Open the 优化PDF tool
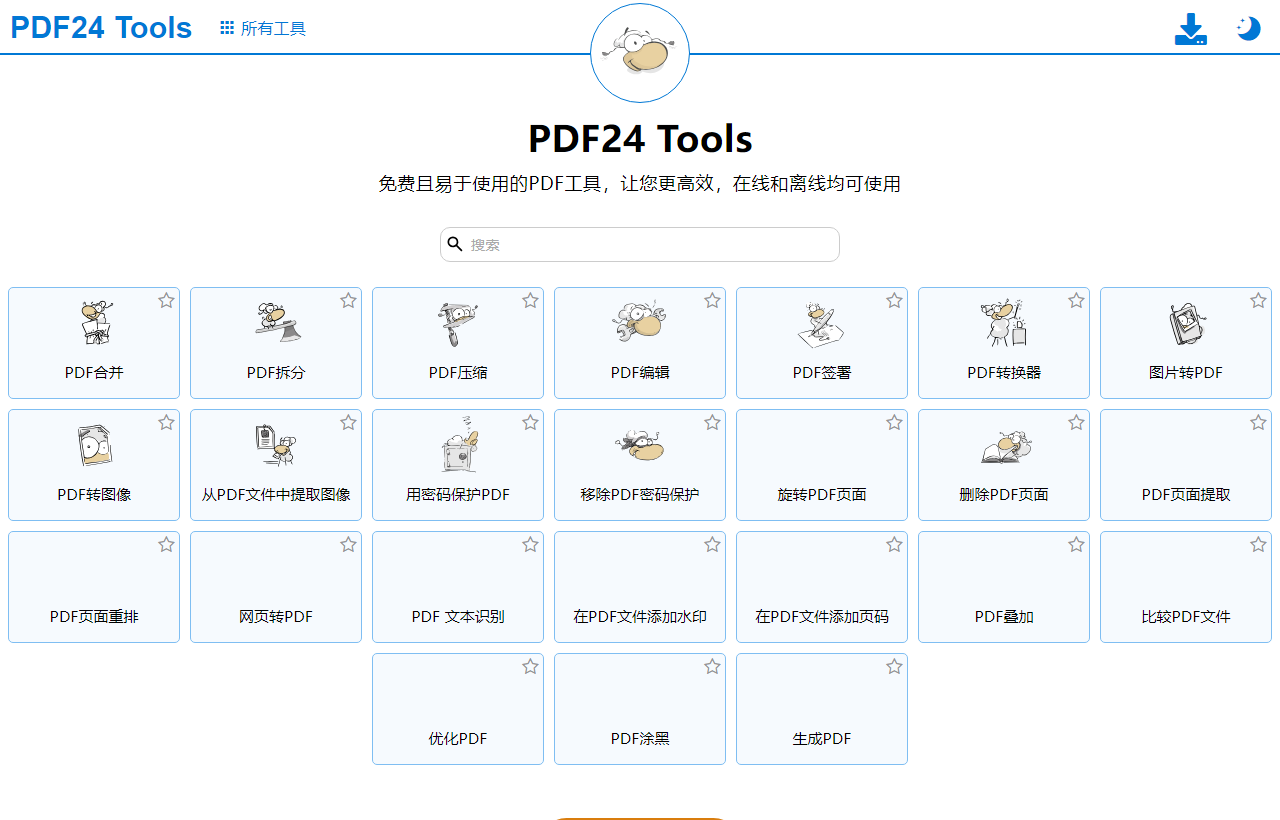The width and height of the screenshot is (1280, 820). 458,709
